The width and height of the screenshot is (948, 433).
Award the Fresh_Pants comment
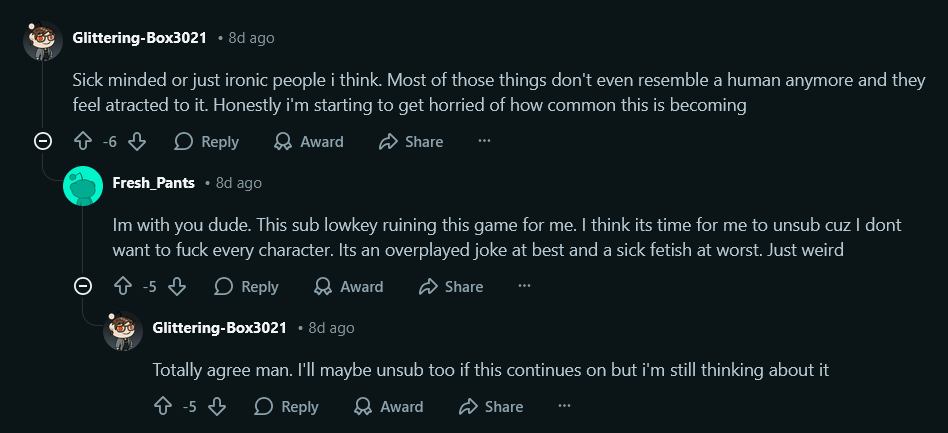point(349,287)
